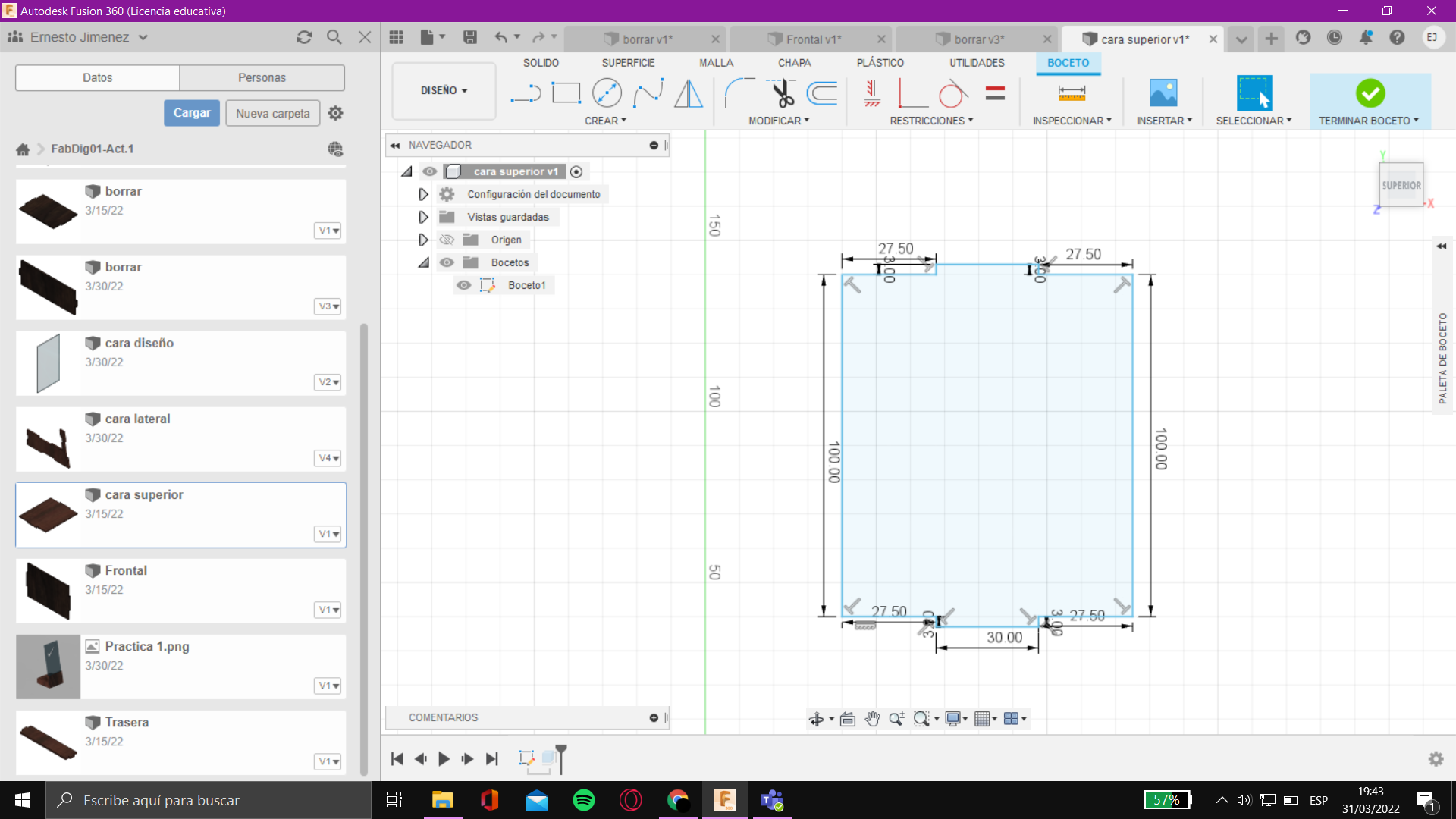The width and height of the screenshot is (1456, 819).
Task: Search in the data panel
Action: [334, 37]
